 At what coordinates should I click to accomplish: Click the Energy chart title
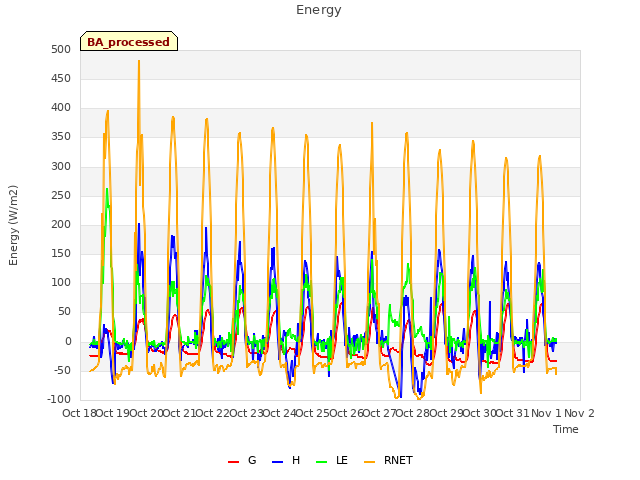[x=319, y=10]
